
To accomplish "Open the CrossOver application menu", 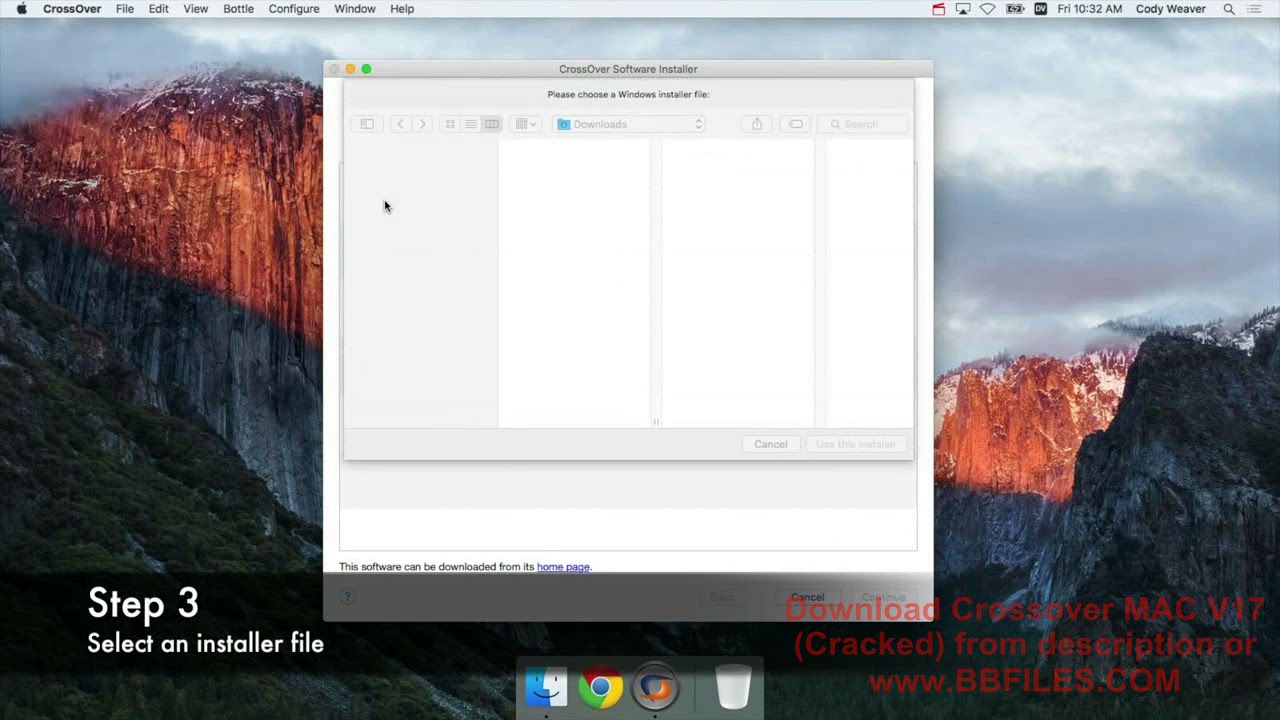I will click(72, 9).
